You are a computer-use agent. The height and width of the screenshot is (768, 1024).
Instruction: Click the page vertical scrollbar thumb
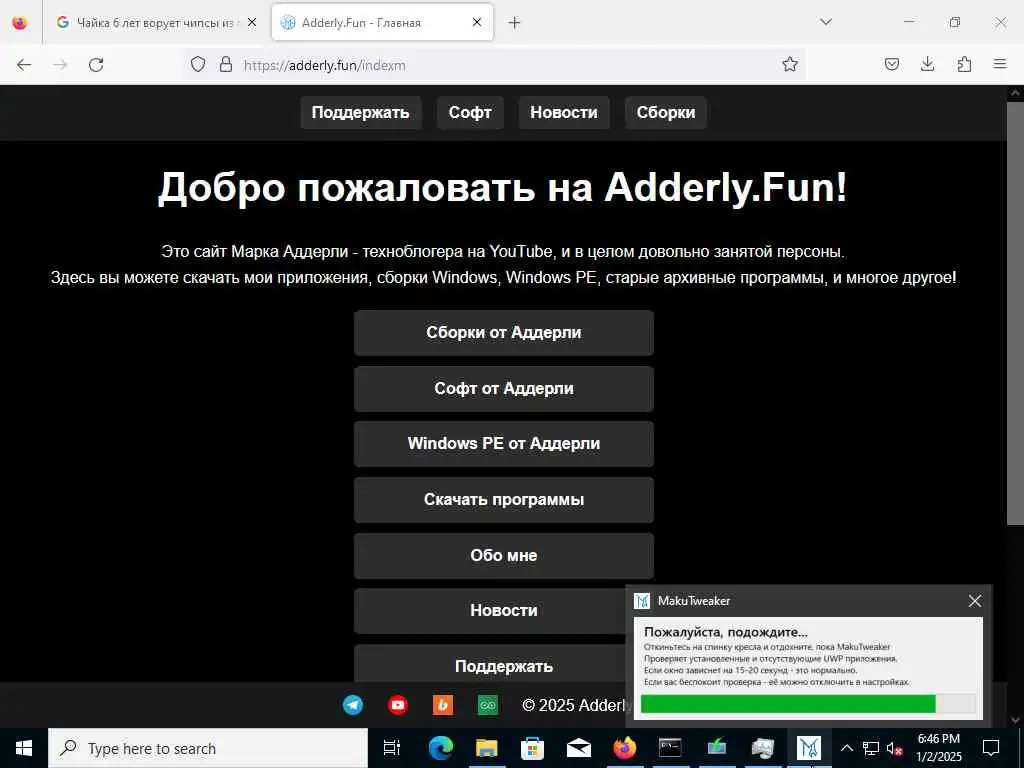[x=1016, y=312]
